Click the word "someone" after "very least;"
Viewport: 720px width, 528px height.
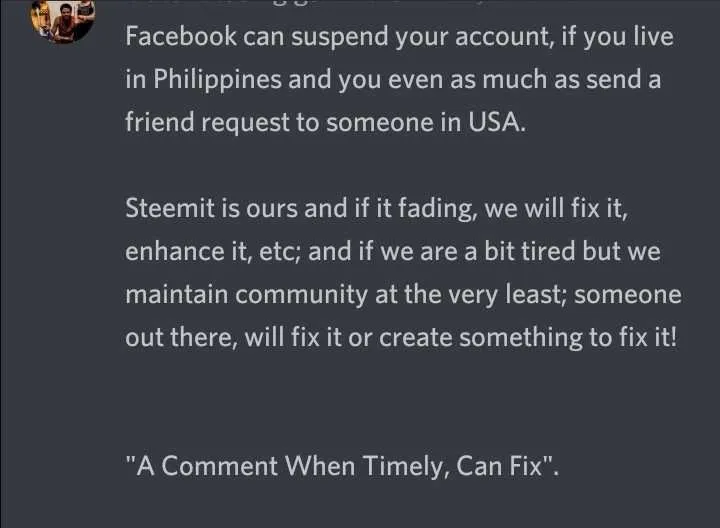tap(628, 295)
